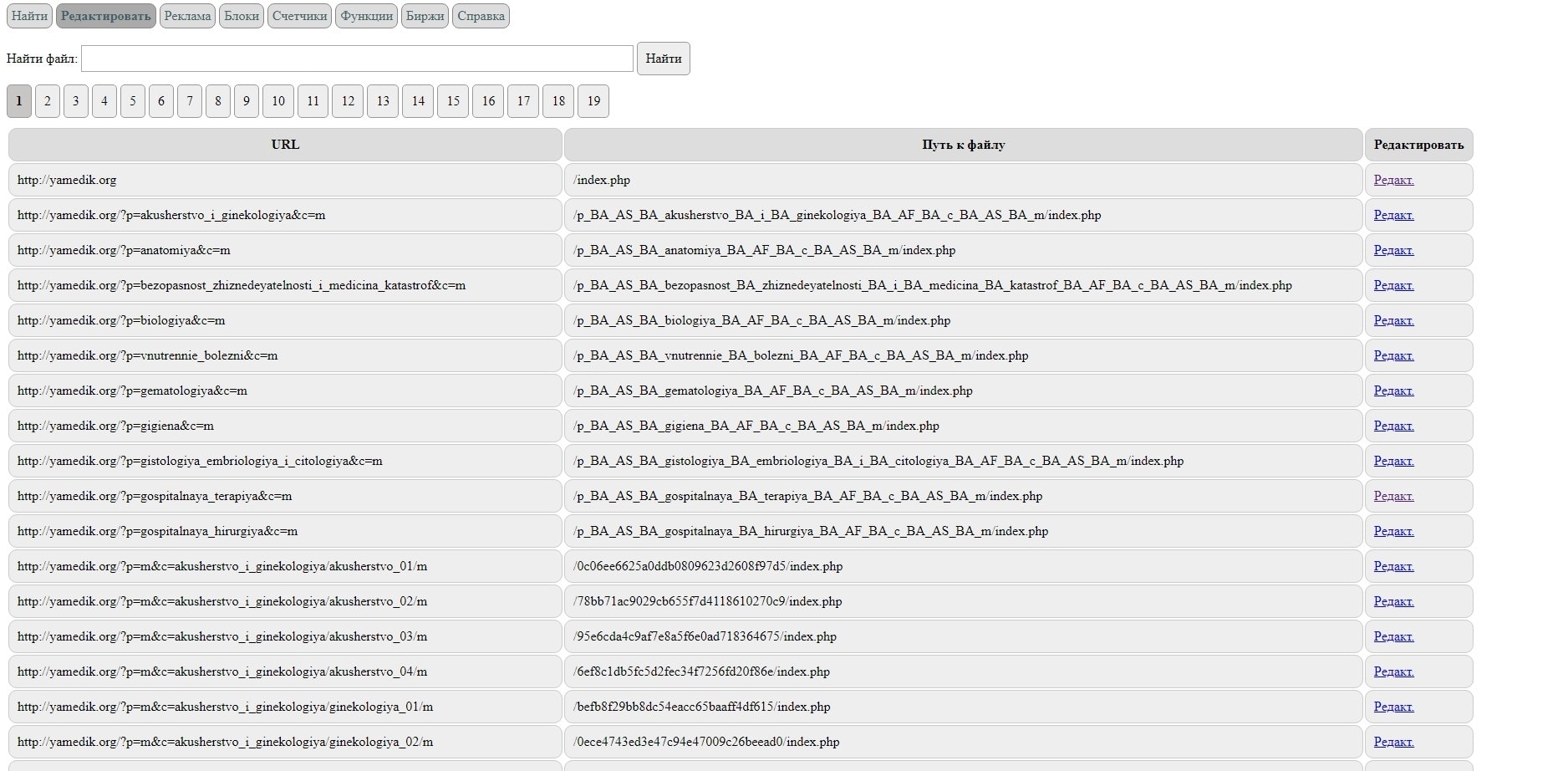Select path cell befb8f29bb8dc54eacc65baaff4df615/index.php

(964, 707)
